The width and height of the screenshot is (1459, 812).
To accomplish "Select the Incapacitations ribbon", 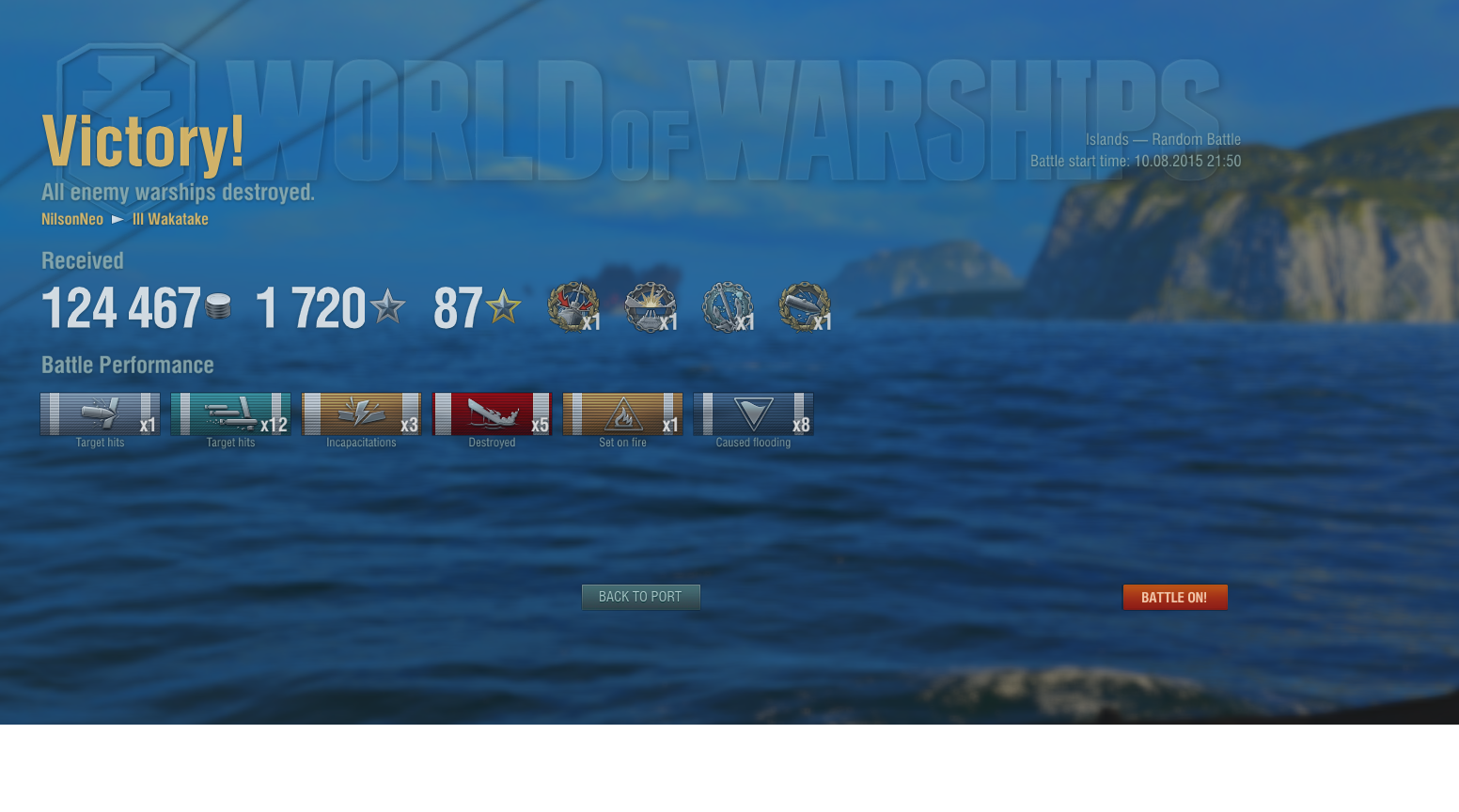I will (x=362, y=414).
